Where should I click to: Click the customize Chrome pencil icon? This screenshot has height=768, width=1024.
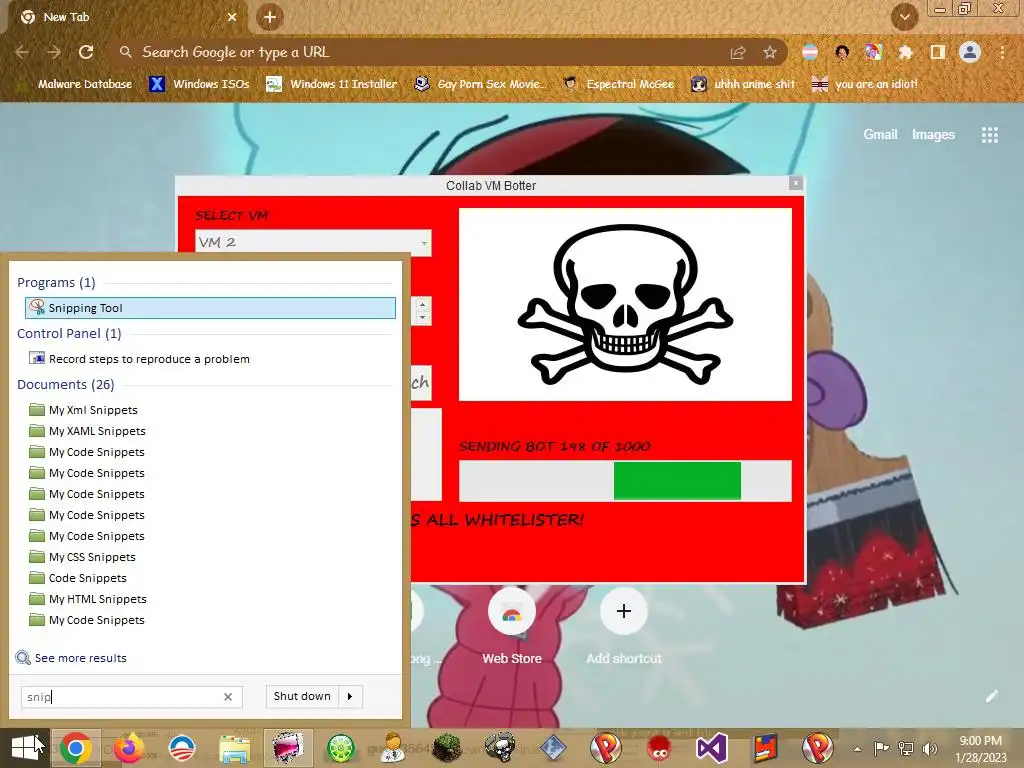click(x=991, y=696)
